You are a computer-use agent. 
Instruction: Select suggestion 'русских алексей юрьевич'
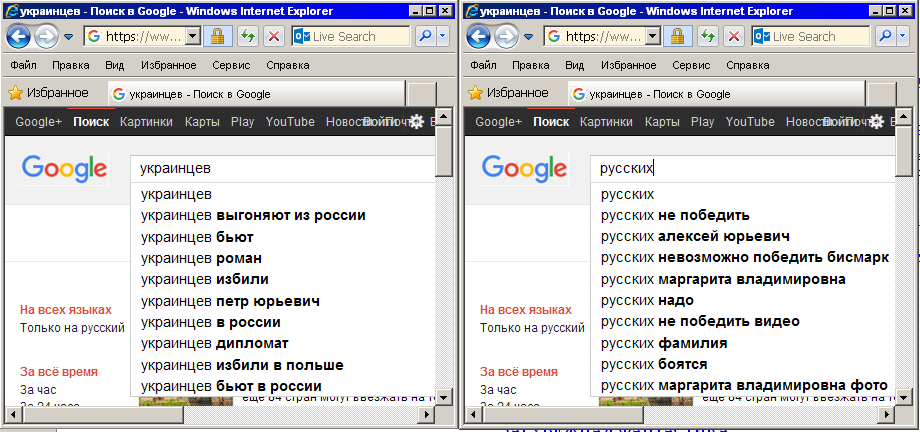[x=743, y=237]
